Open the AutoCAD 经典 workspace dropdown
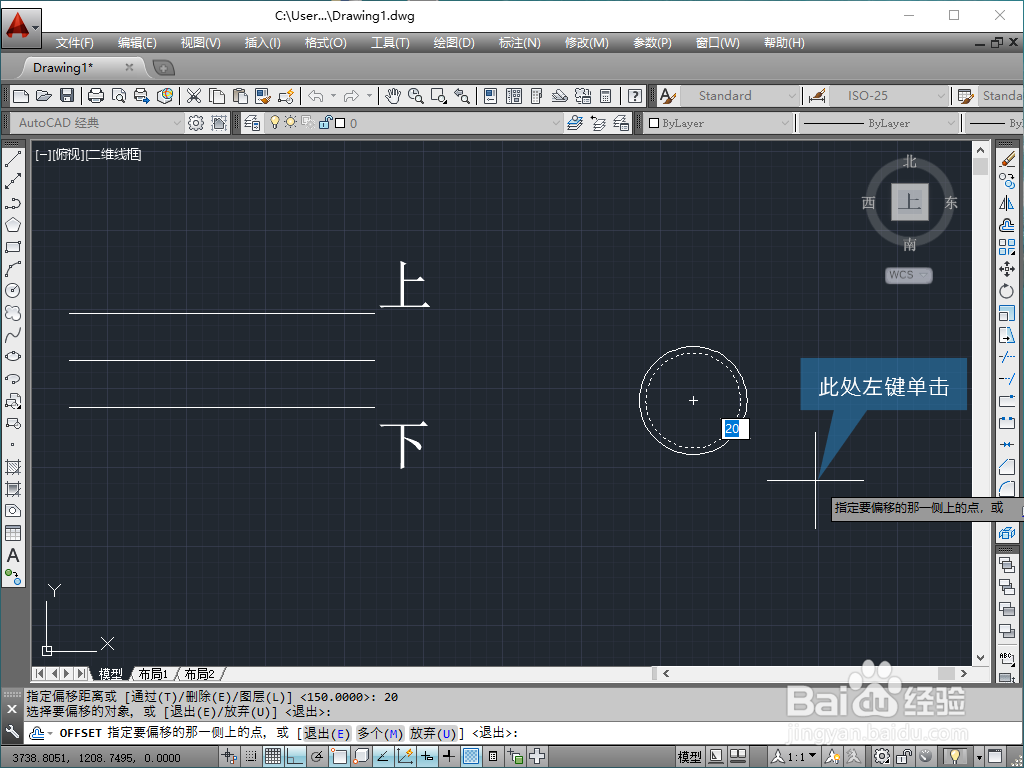 (x=175, y=122)
